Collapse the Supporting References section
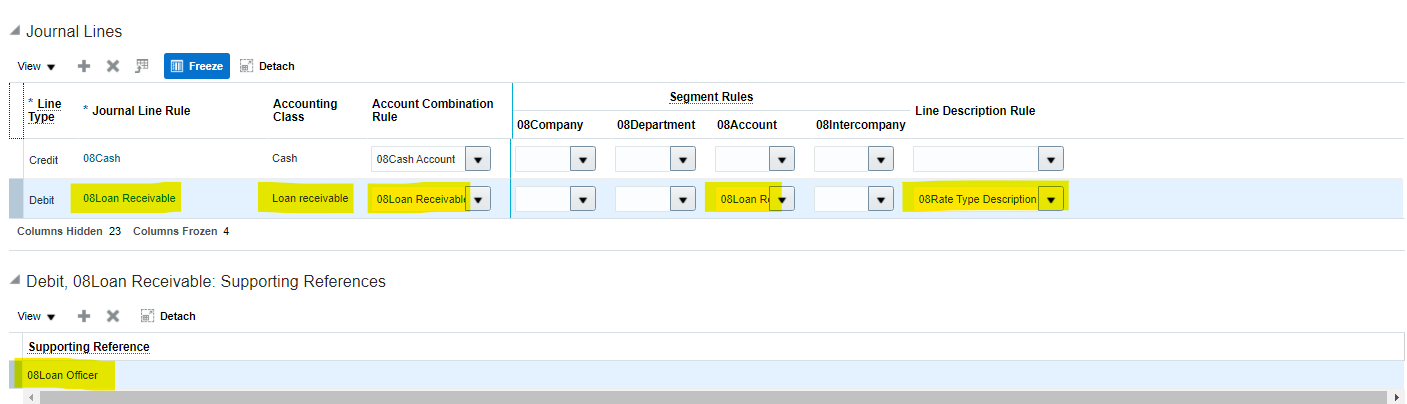The height and width of the screenshot is (404, 1407). tap(14, 282)
